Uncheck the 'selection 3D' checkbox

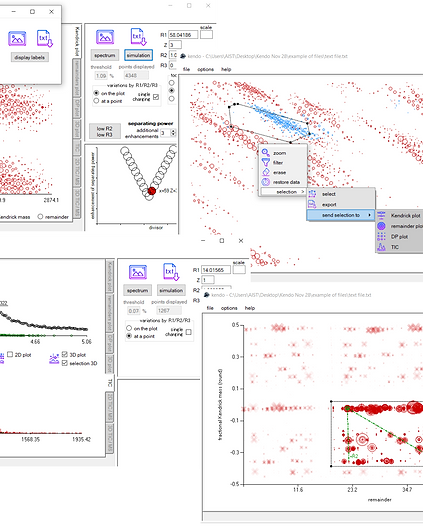coord(65,363)
